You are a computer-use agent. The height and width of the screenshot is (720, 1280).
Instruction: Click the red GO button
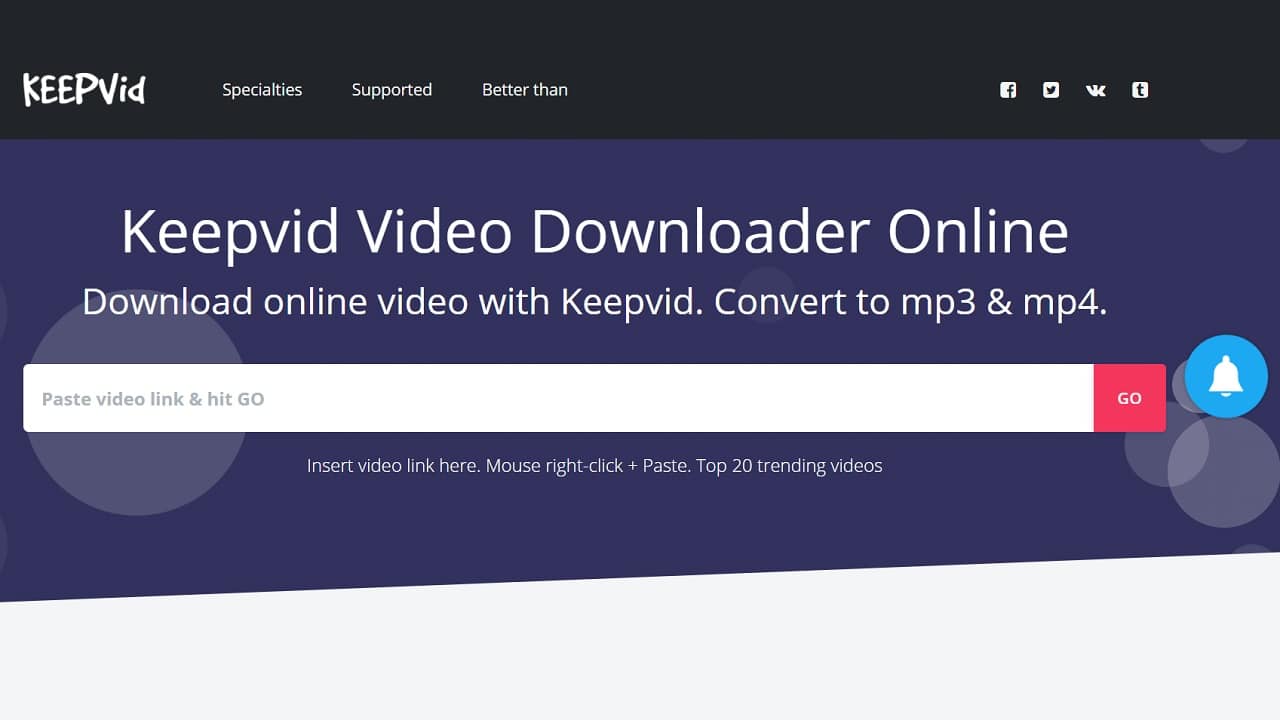1130,398
